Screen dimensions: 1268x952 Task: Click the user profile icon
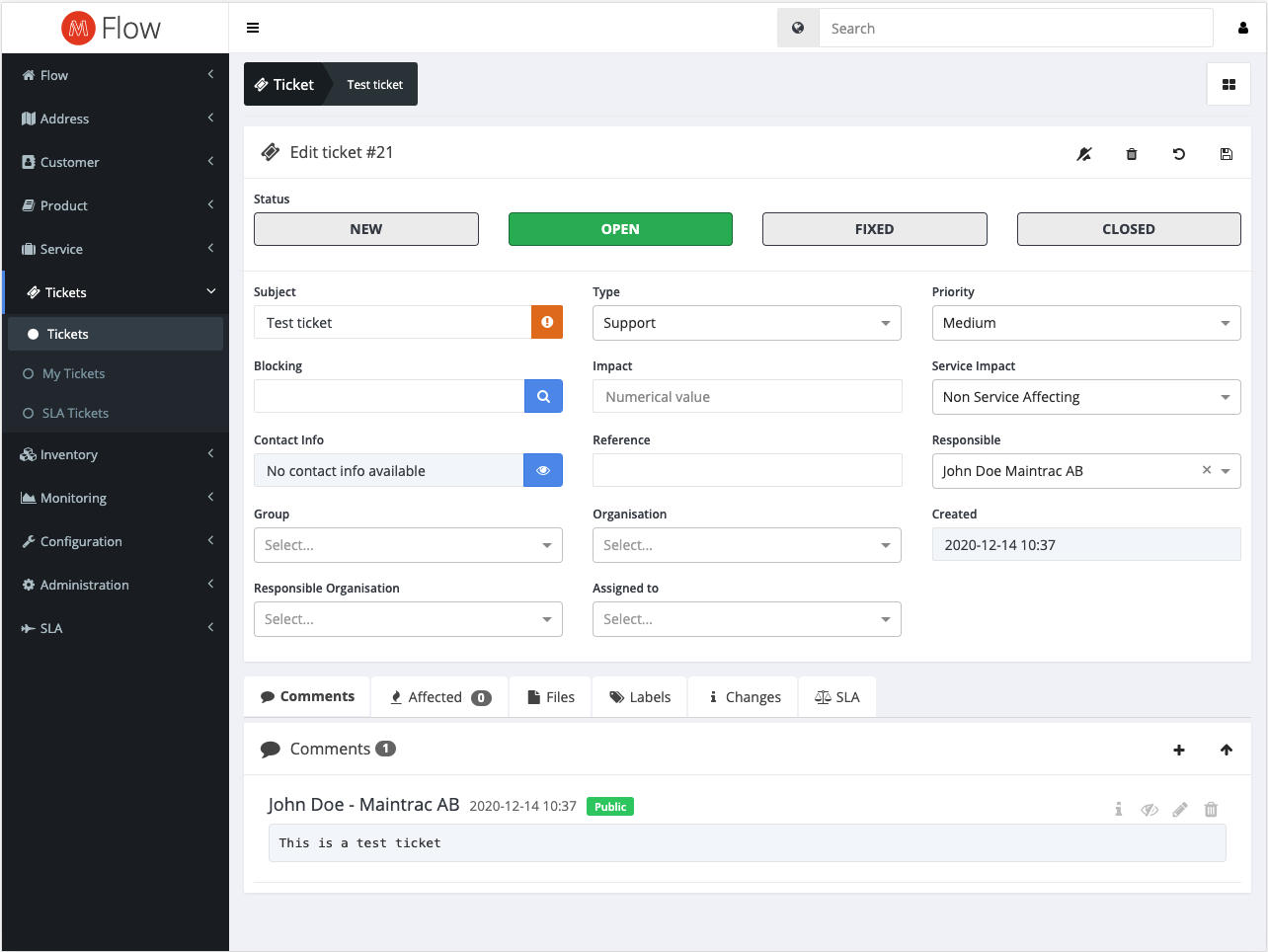tap(1242, 29)
